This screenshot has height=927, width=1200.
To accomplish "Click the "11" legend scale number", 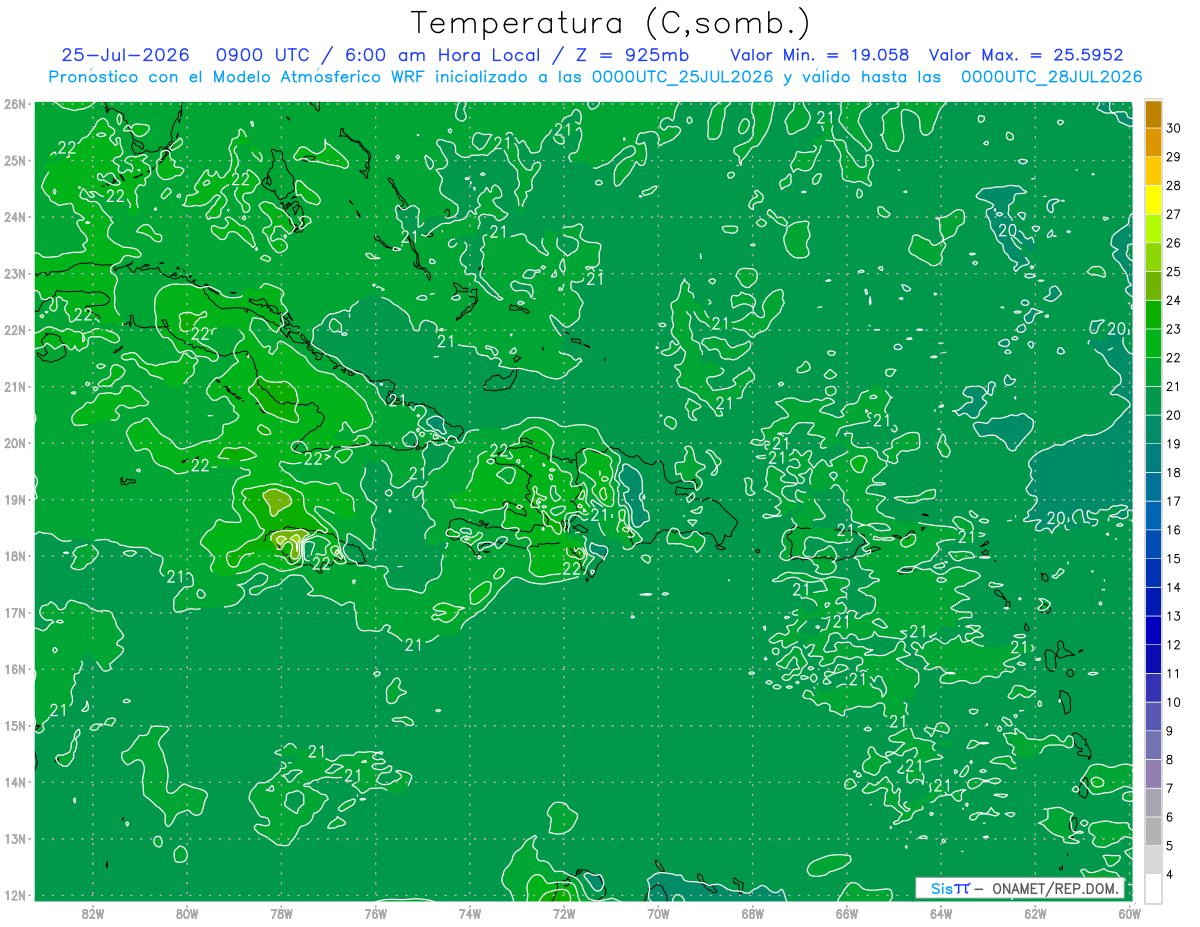I will (x=1174, y=673).
